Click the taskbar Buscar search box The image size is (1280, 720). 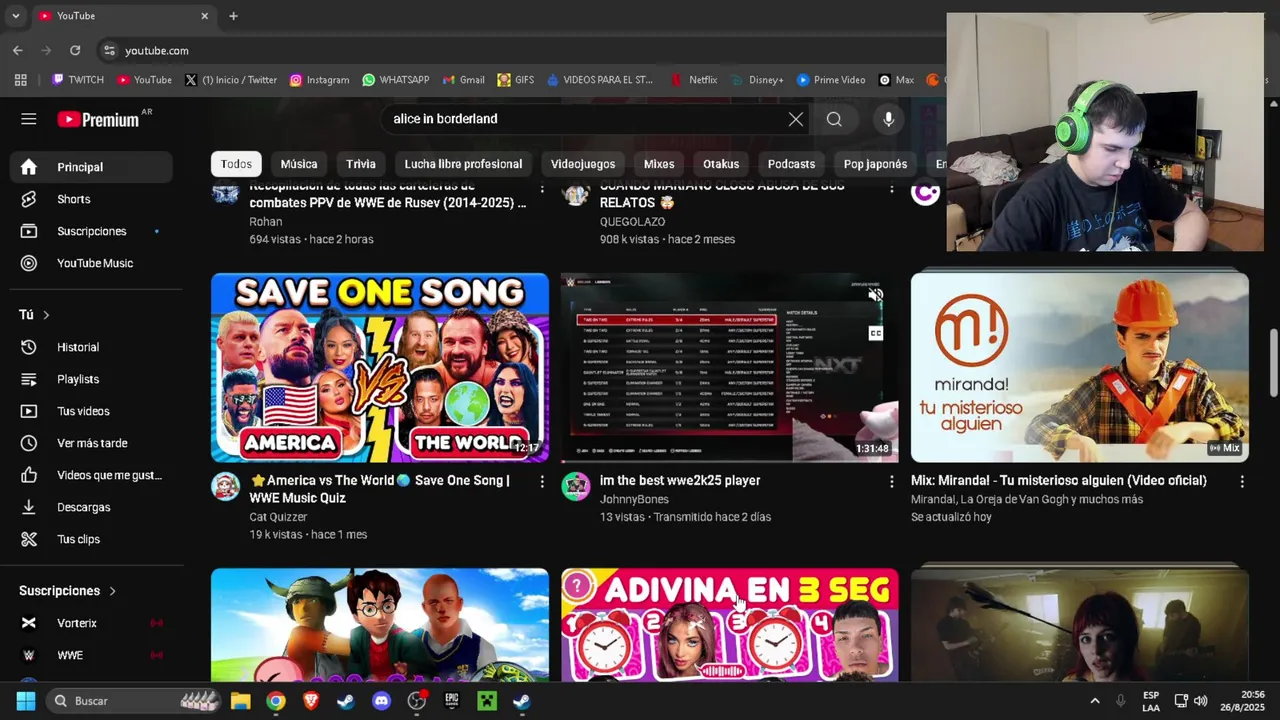[x=132, y=701]
